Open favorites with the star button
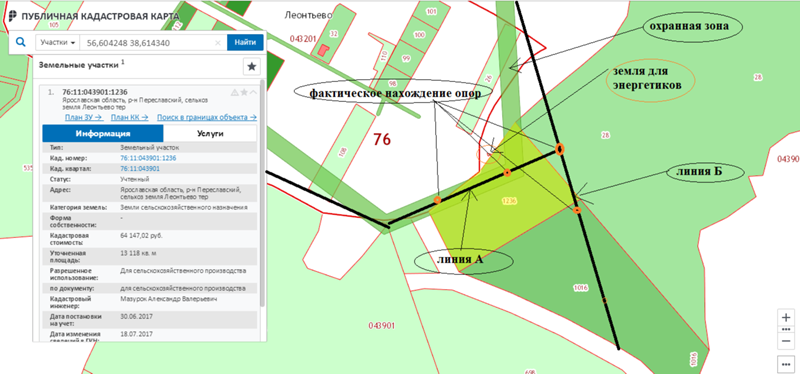Viewport: 800px width, 374px height. [x=252, y=66]
